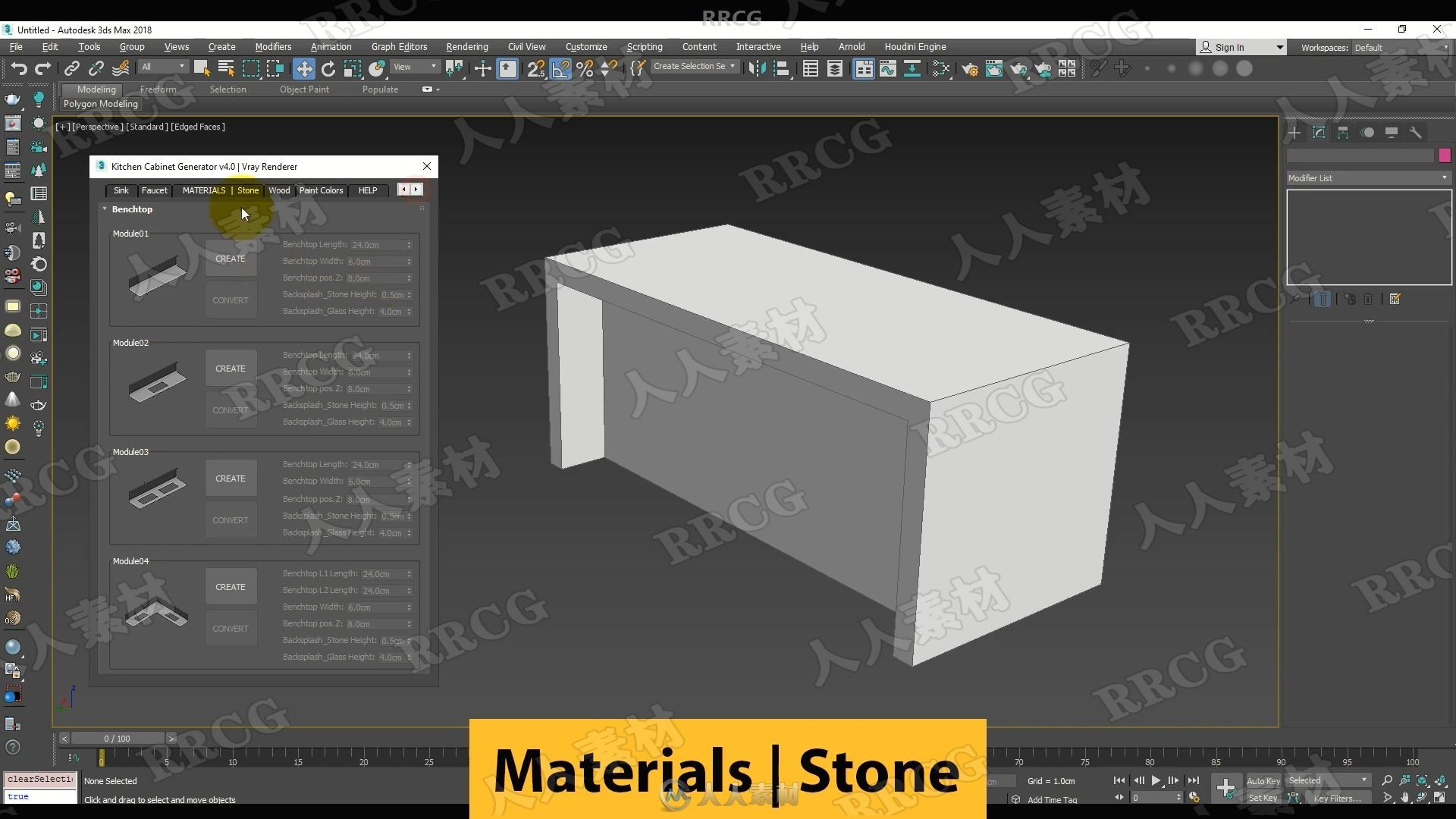This screenshot has height=819, width=1456.
Task: Click CREATE button for Module04
Action: pyautogui.click(x=231, y=587)
